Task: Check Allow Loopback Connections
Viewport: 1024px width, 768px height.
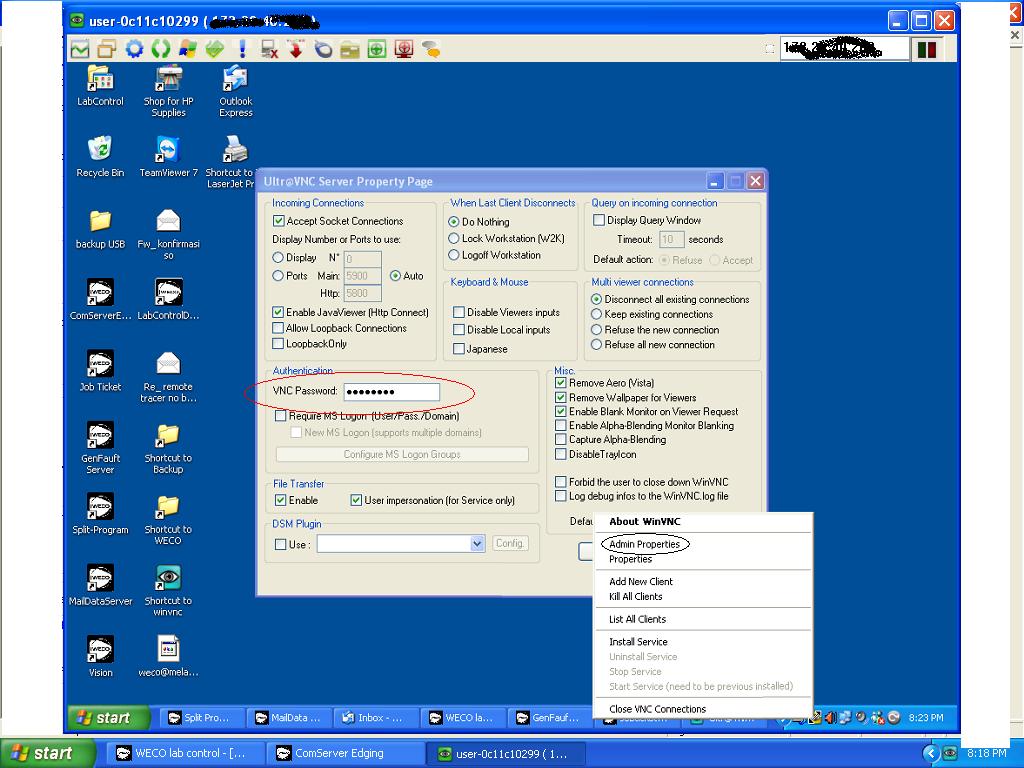Action: (x=278, y=328)
